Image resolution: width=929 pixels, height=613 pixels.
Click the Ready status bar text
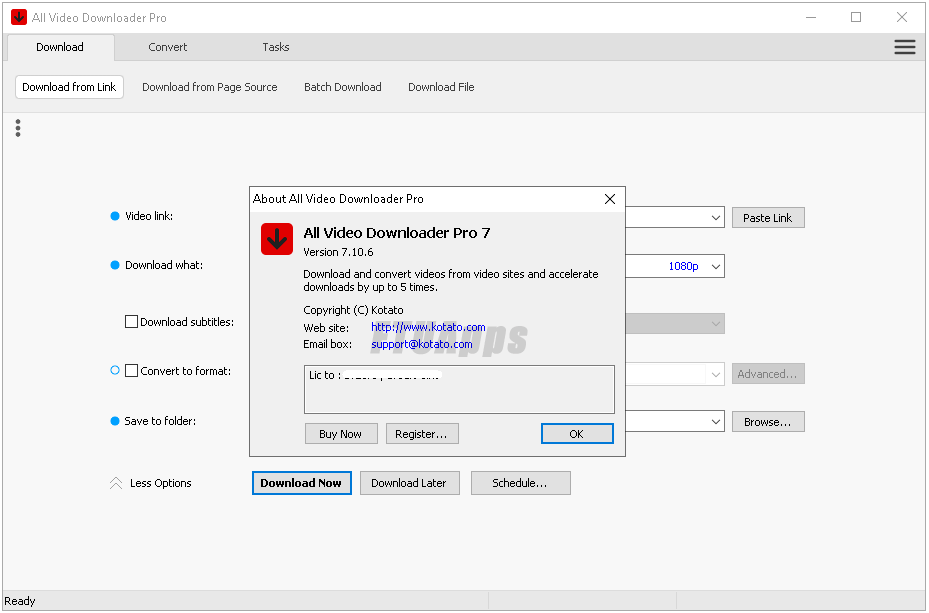click(x=20, y=601)
